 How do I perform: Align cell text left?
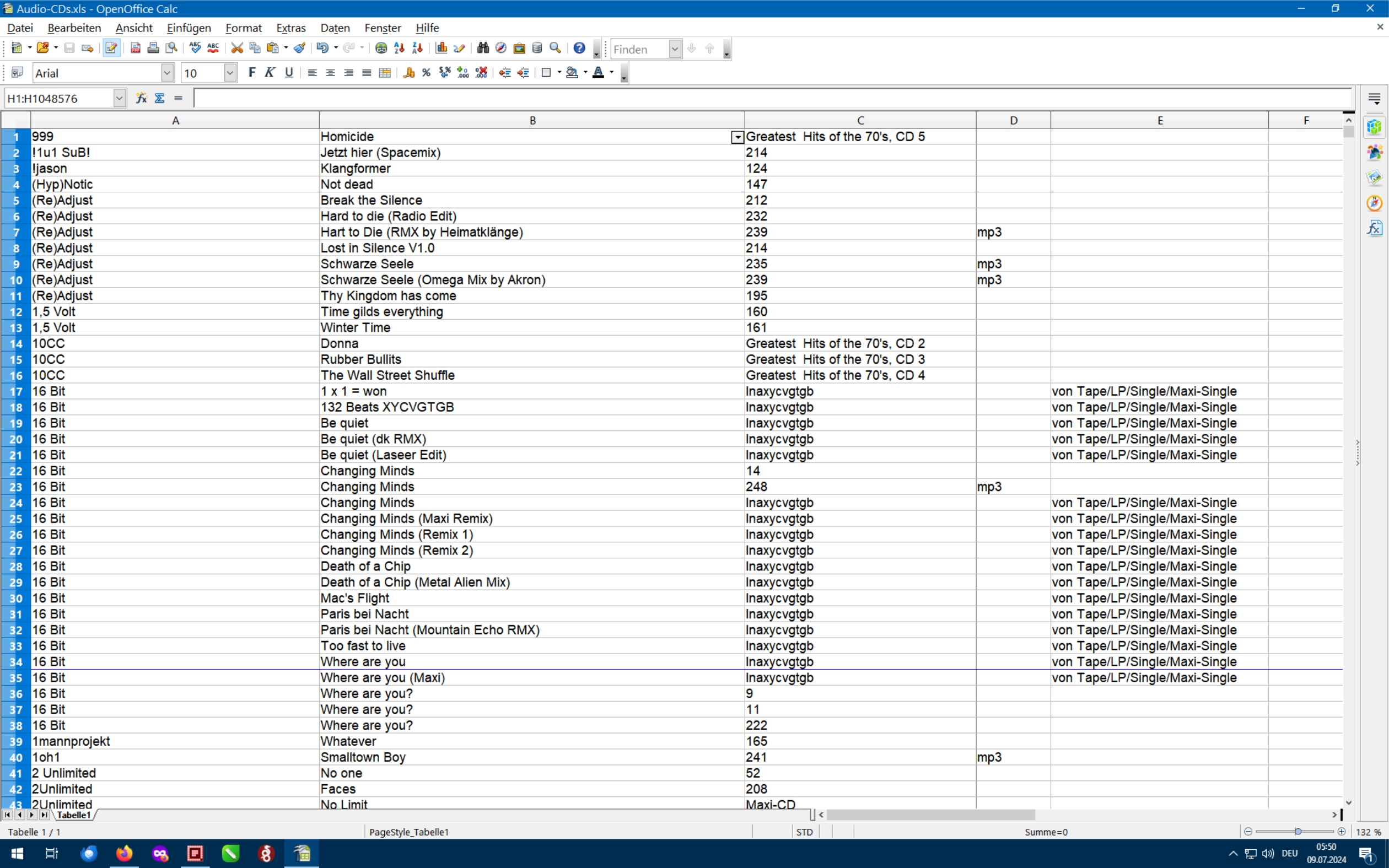click(x=312, y=73)
